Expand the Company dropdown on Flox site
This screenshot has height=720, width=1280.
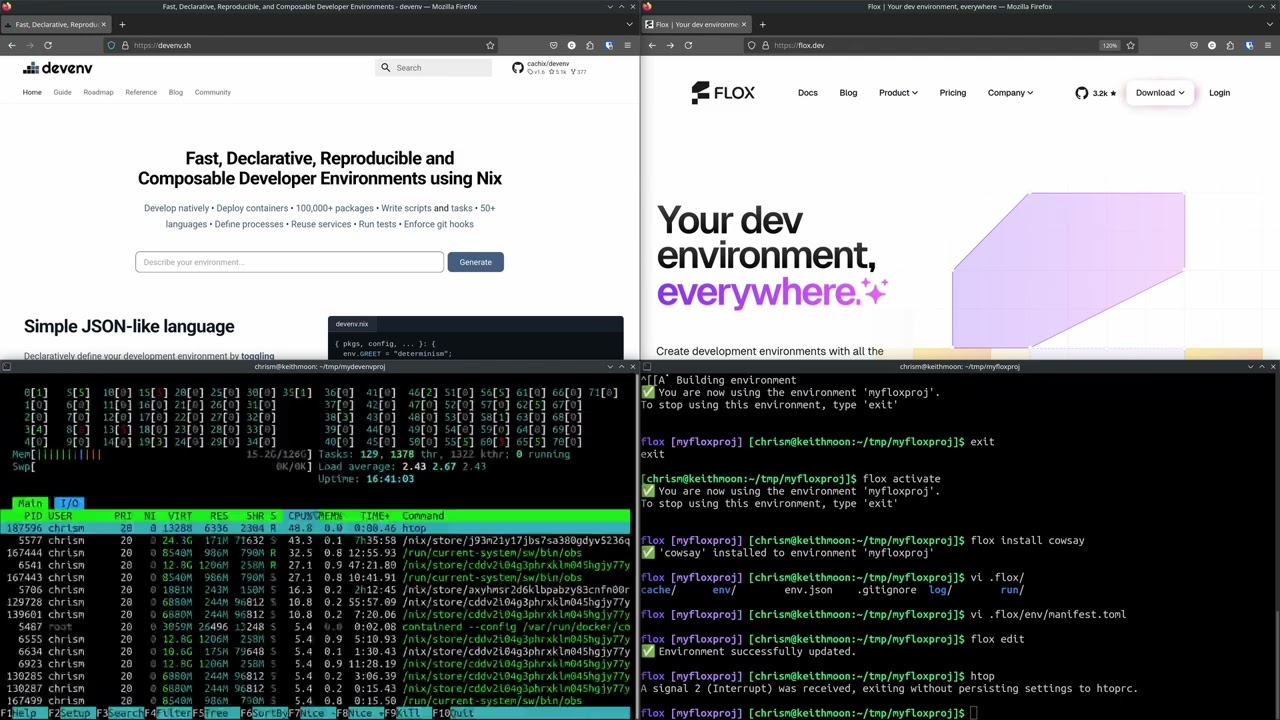[x=1010, y=93]
